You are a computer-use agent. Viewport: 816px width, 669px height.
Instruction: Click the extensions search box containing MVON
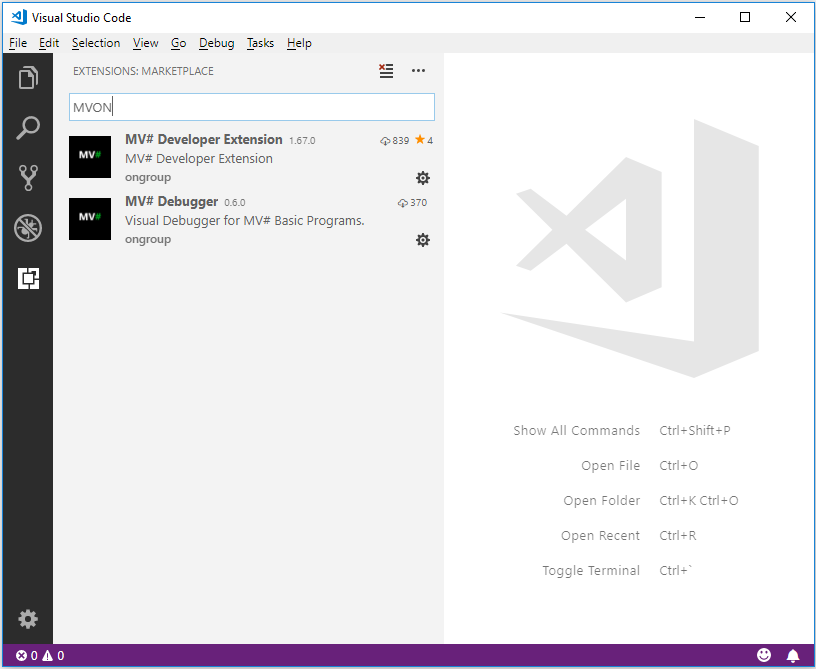pyautogui.click(x=251, y=107)
